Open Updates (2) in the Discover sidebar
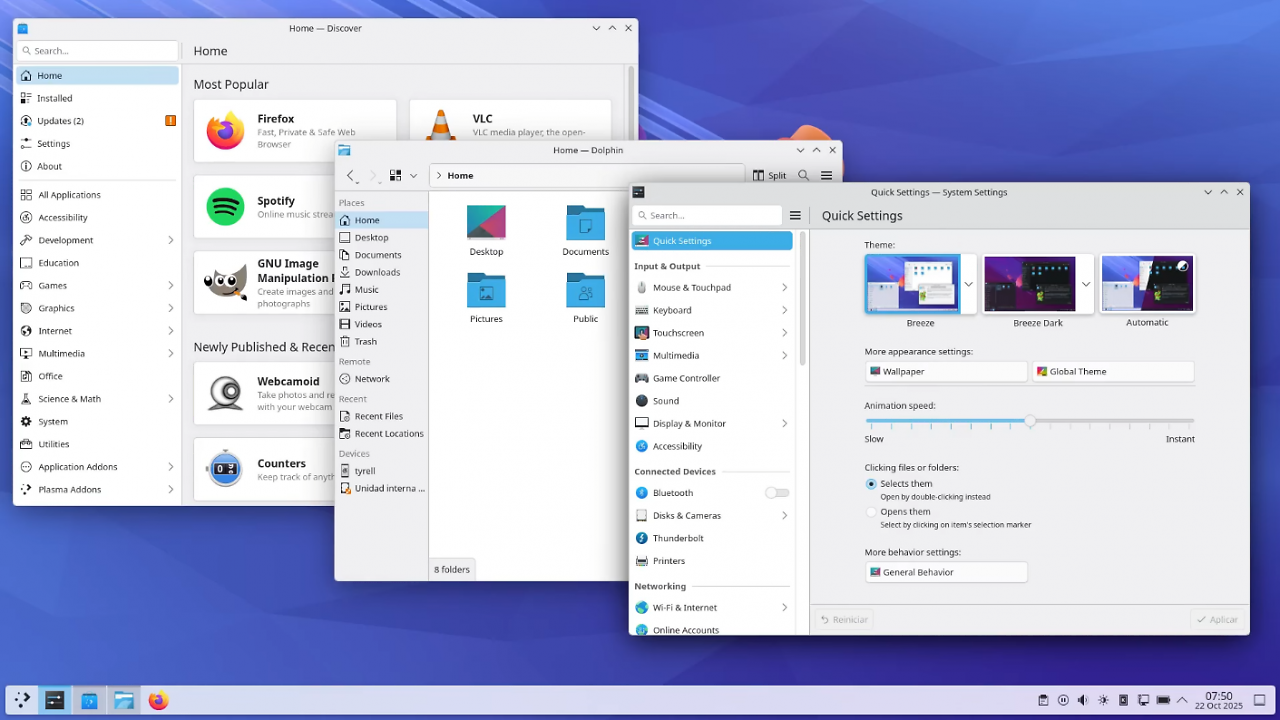The height and width of the screenshot is (720, 1280). [97, 121]
